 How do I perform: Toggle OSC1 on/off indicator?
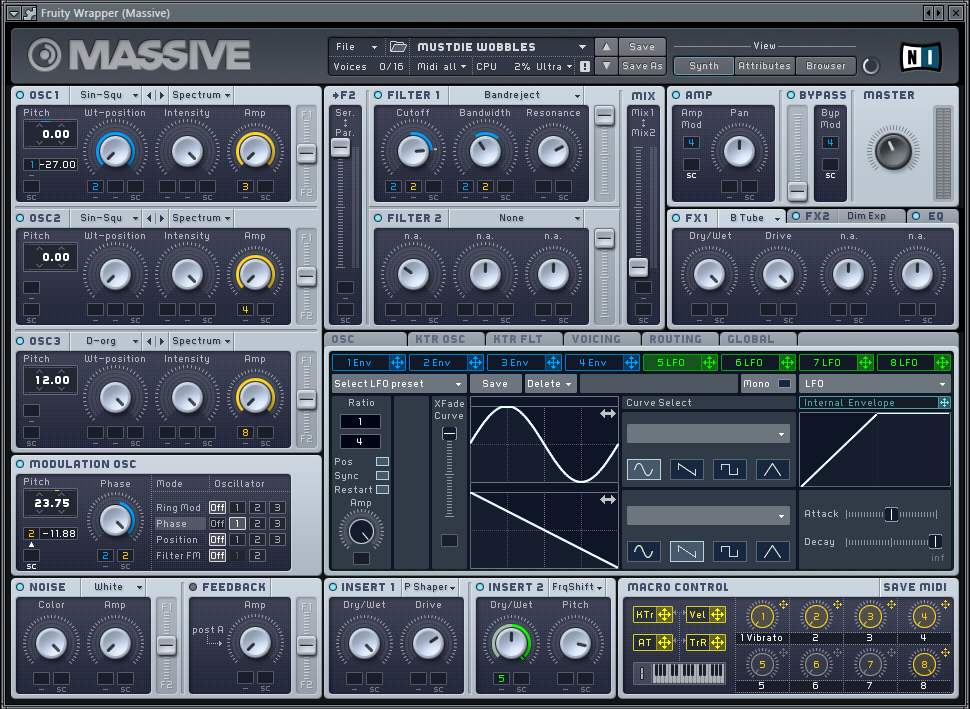tap(20, 95)
